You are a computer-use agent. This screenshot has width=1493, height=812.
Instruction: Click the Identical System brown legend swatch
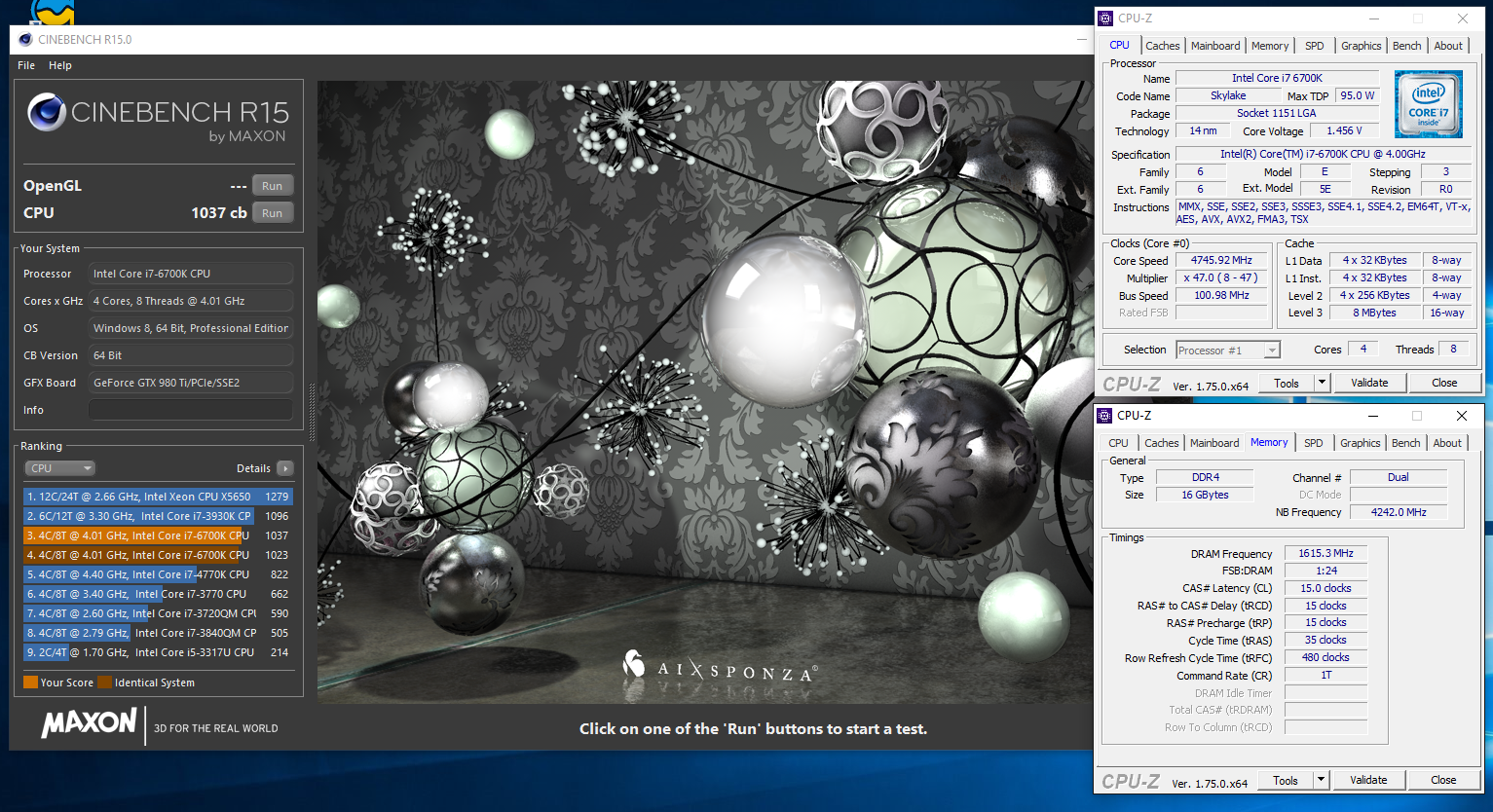pyautogui.click(x=105, y=683)
